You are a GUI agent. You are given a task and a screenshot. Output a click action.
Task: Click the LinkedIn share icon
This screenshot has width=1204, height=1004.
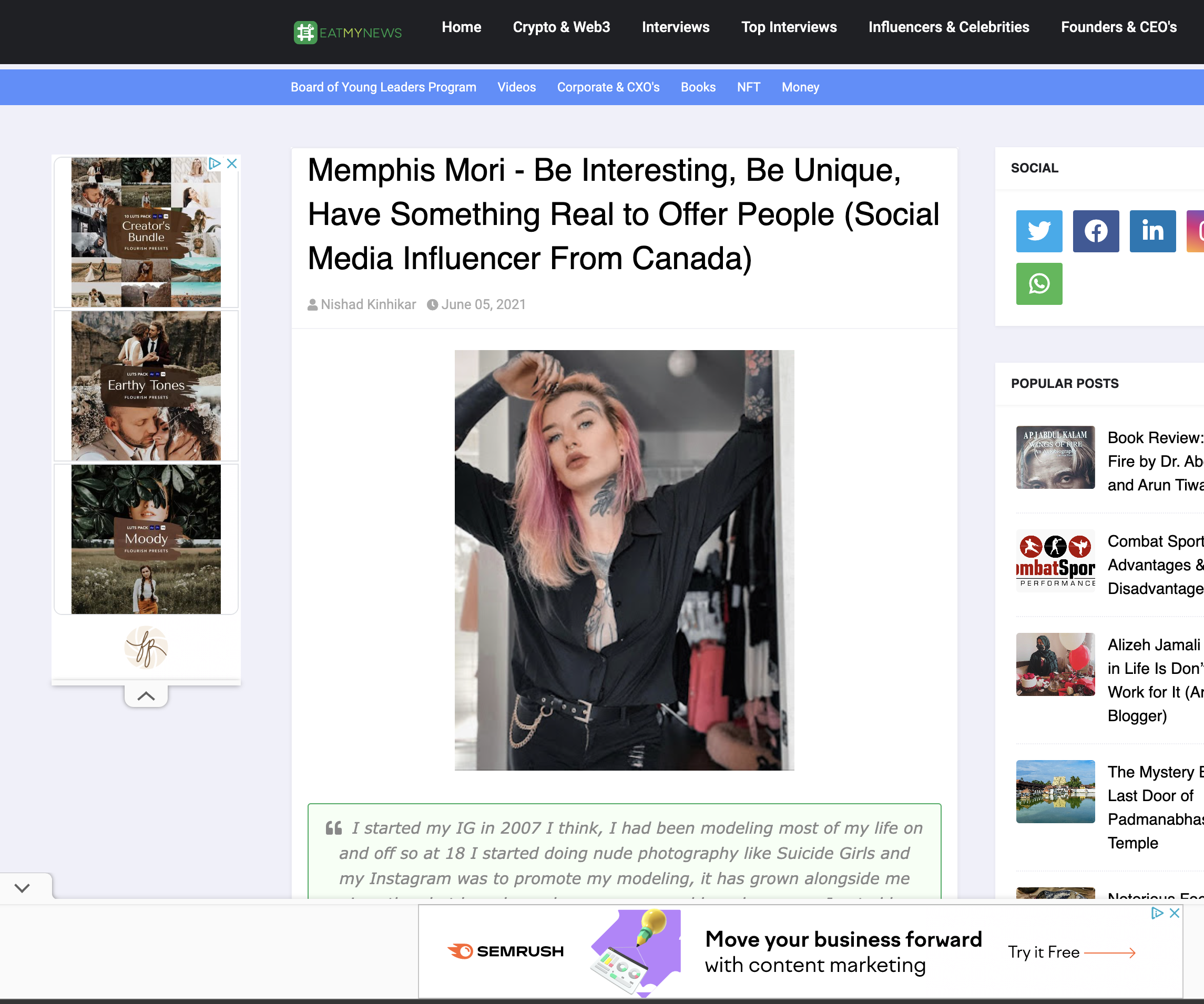[1152, 231]
